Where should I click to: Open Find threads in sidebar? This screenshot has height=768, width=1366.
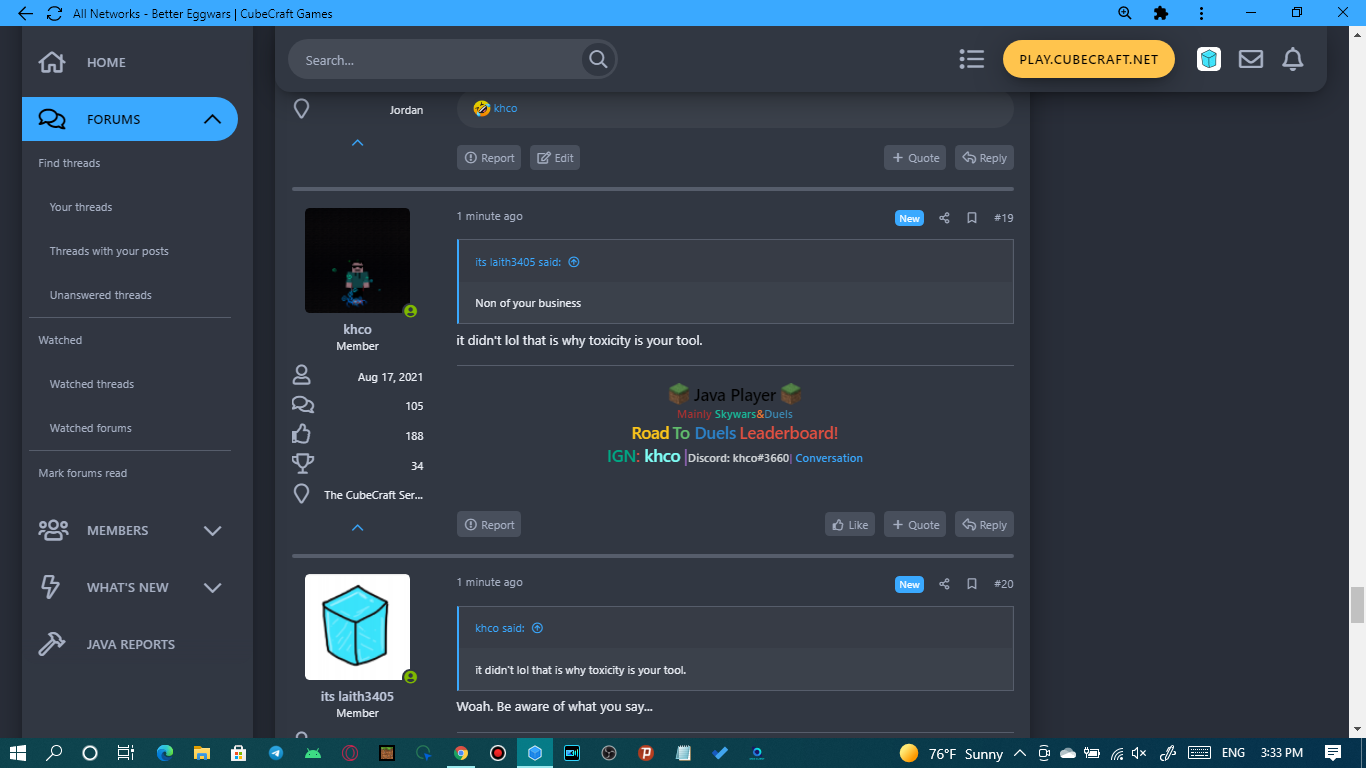click(x=69, y=163)
